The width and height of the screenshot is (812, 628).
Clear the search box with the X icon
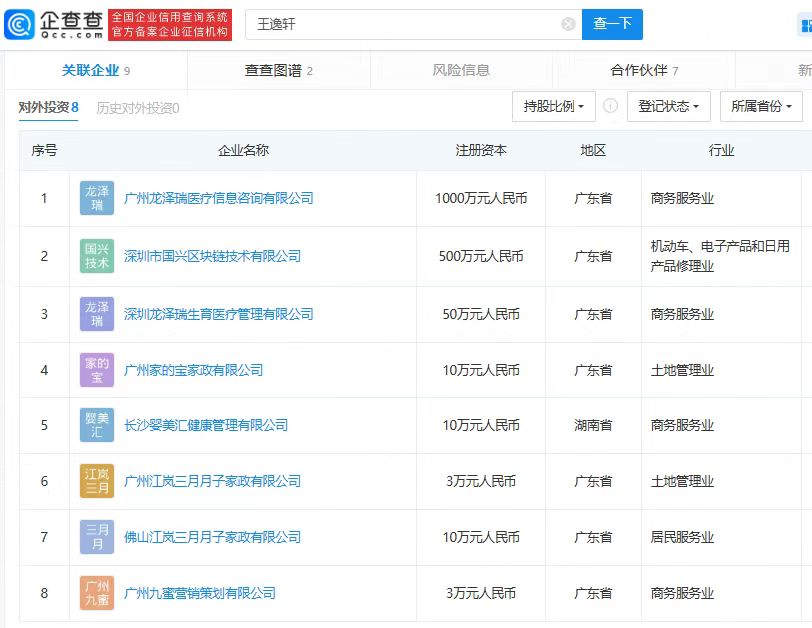point(568,24)
